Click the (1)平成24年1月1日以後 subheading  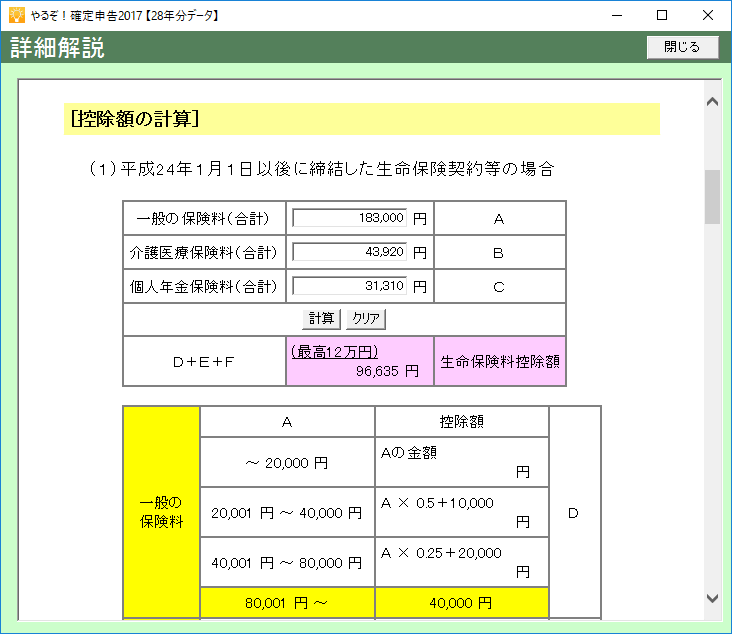pos(321,169)
